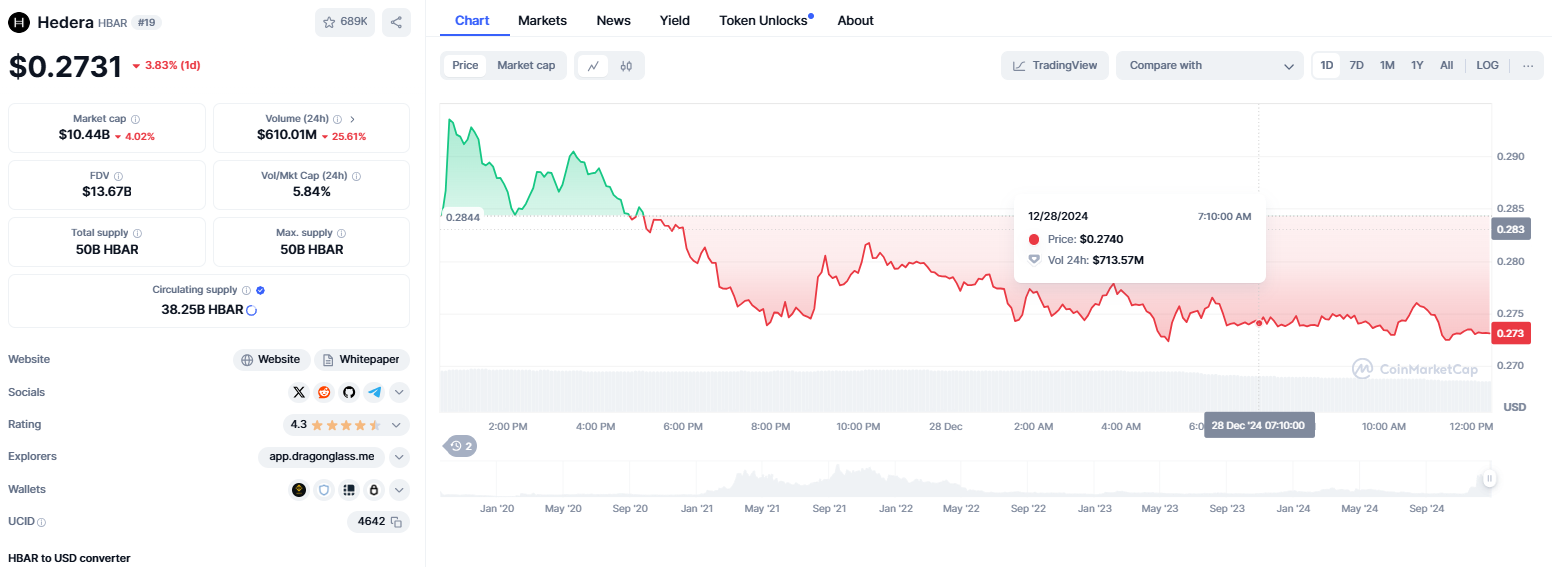
Task: Open the shield wallet icon
Action: [x=324, y=490]
